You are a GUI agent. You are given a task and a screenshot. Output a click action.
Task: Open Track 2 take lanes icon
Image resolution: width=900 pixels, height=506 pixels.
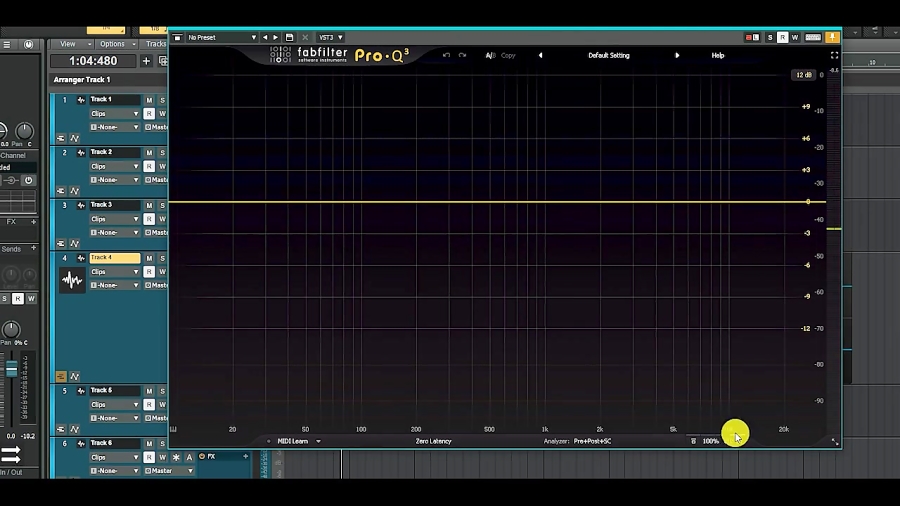pyautogui.click(x=61, y=191)
